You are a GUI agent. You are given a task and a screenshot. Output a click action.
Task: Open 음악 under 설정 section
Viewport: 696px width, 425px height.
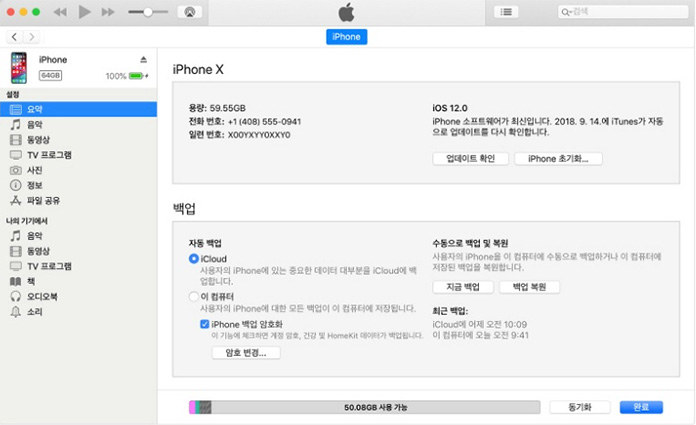(79, 124)
